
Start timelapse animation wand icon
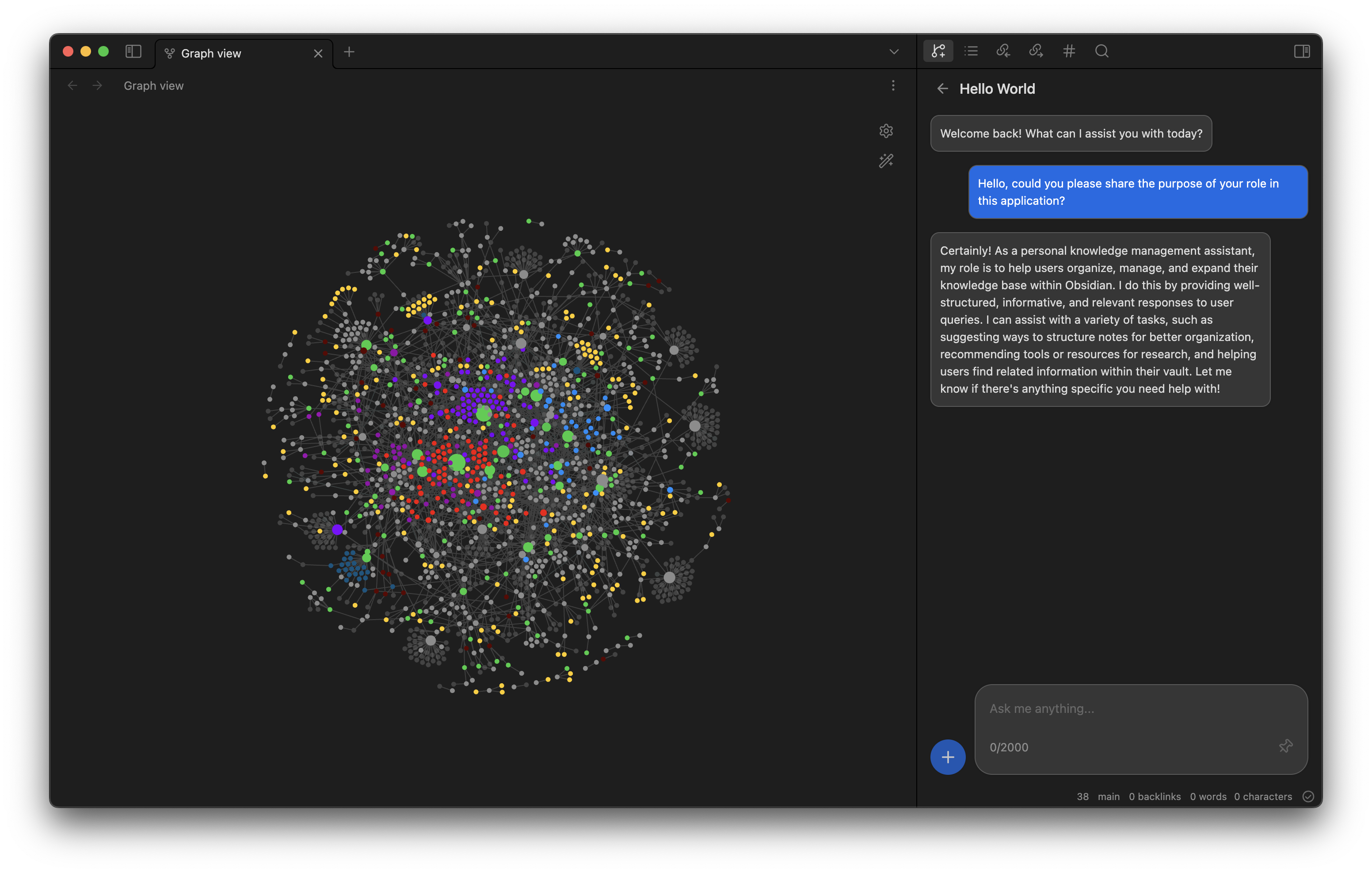886,161
